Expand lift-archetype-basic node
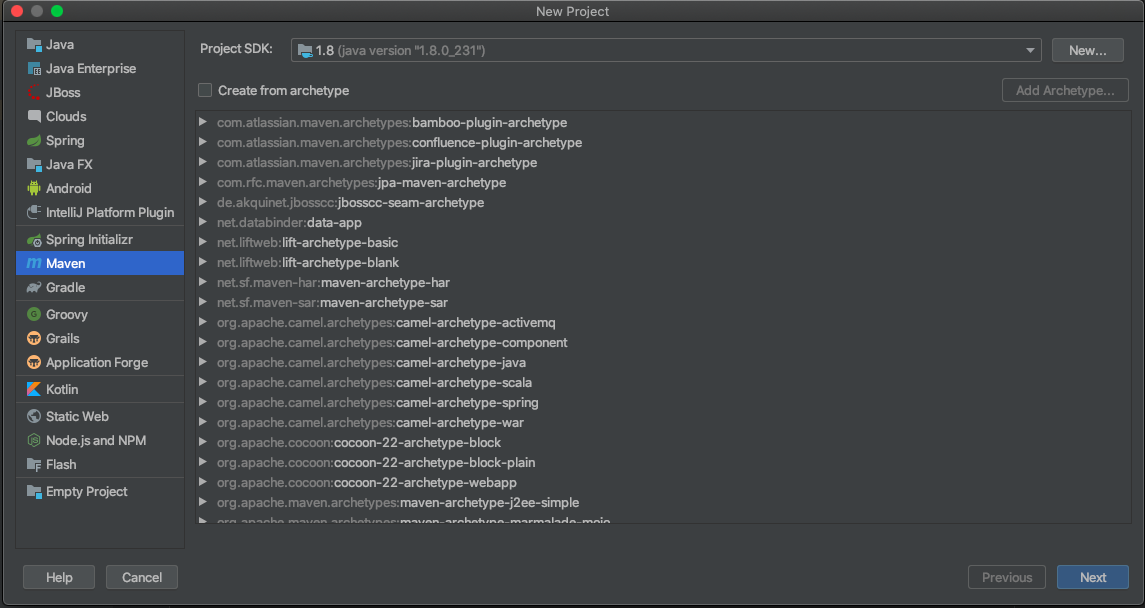The height and width of the screenshot is (608, 1145). 203,242
